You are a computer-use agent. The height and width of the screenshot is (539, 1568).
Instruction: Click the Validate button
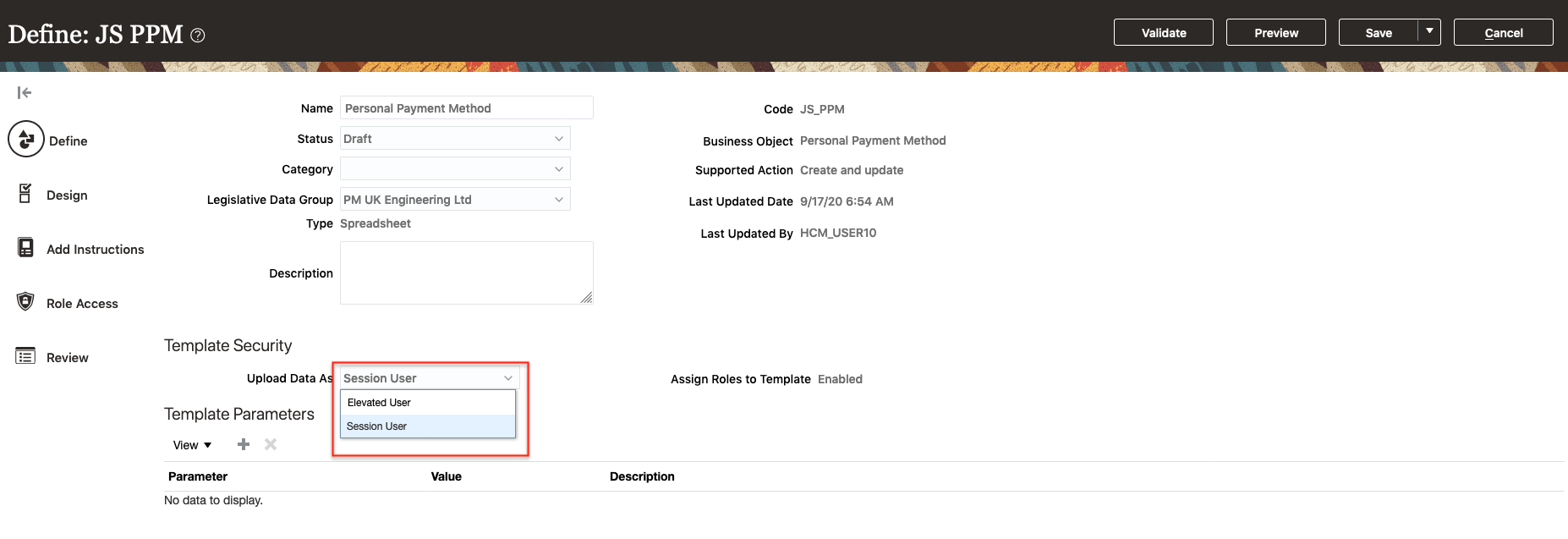[1163, 33]
